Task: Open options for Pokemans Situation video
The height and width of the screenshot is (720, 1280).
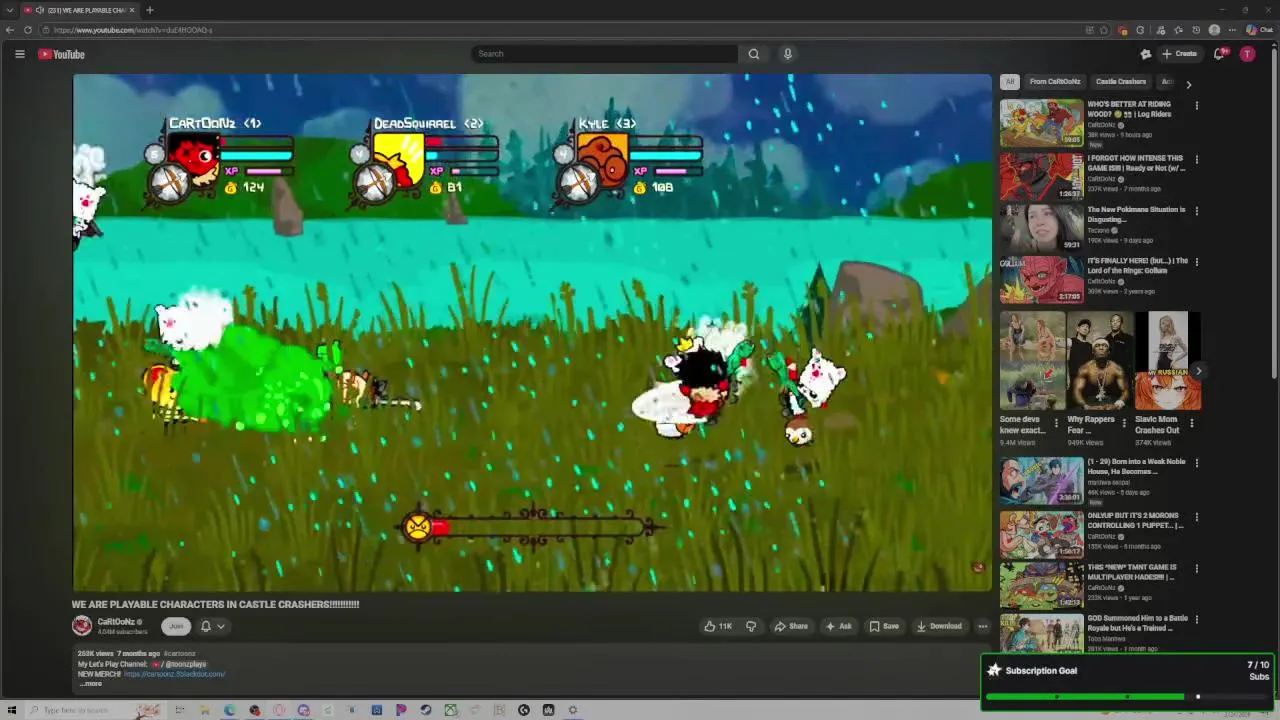Action: click(1196, 211)
